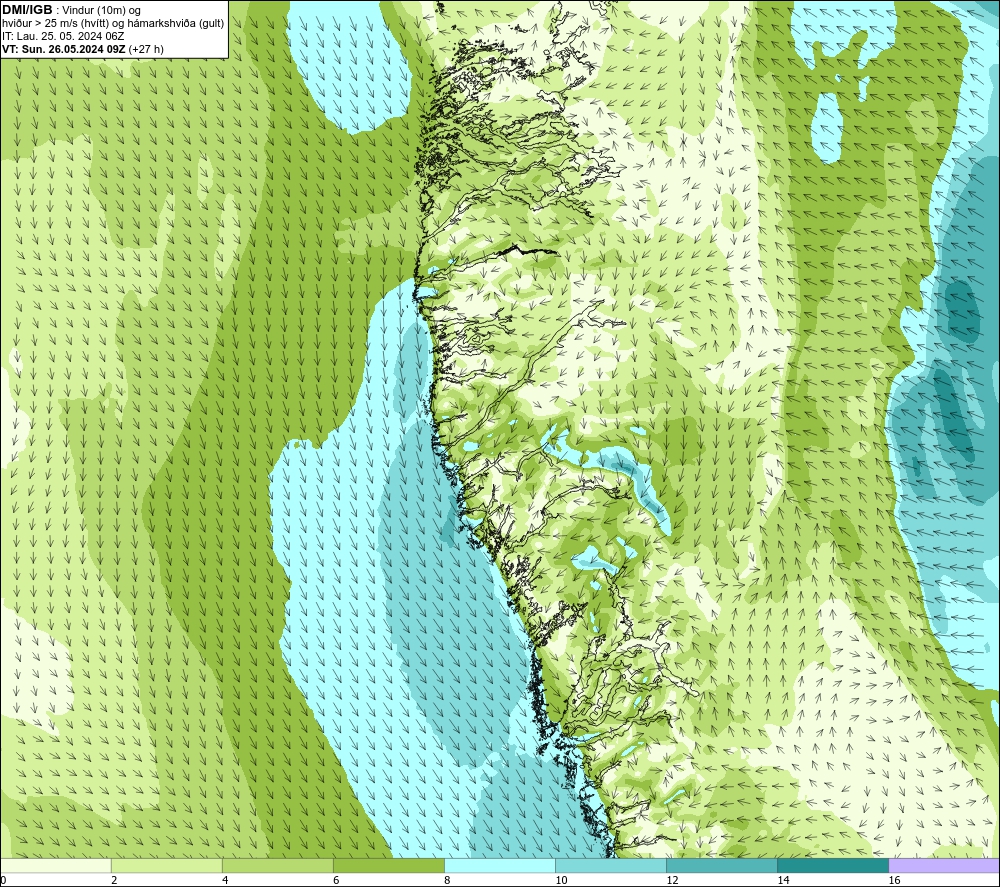1000x887 pixels.
Task: Click the 8–10 m/s light cyan legend swatch
Action: click(499, 865)
